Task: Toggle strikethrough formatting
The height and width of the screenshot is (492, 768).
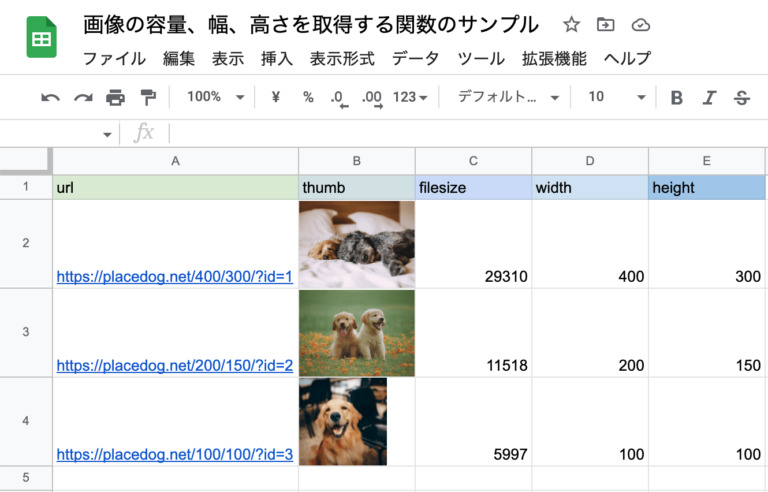Action: tap(742, 98)
